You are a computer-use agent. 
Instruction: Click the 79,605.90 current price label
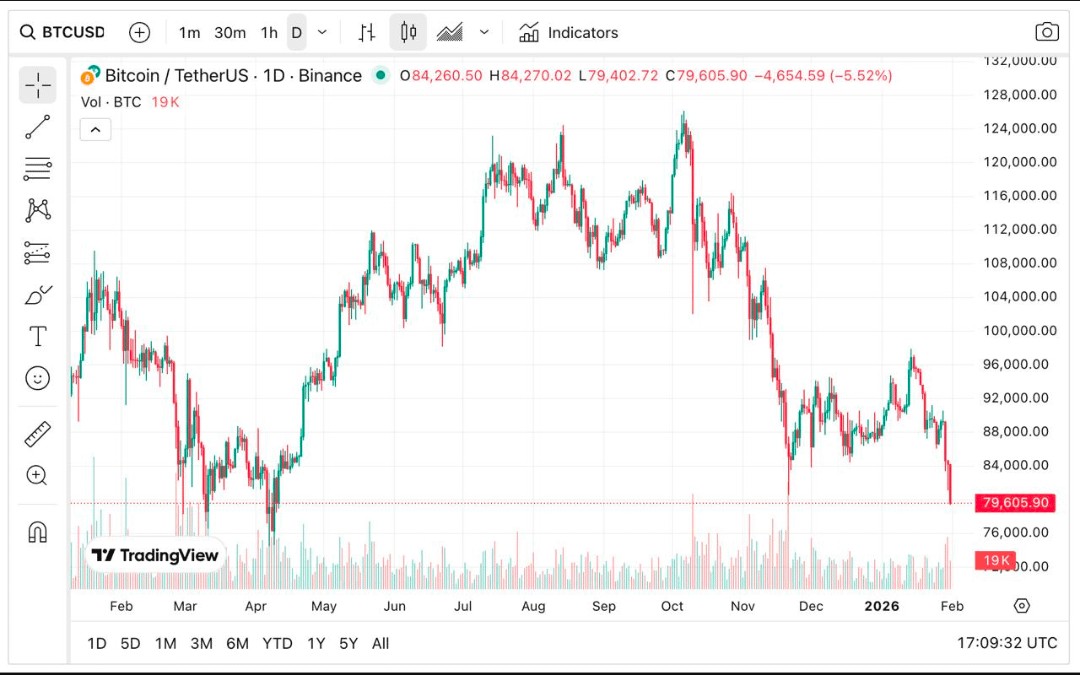click(1015, 502)
